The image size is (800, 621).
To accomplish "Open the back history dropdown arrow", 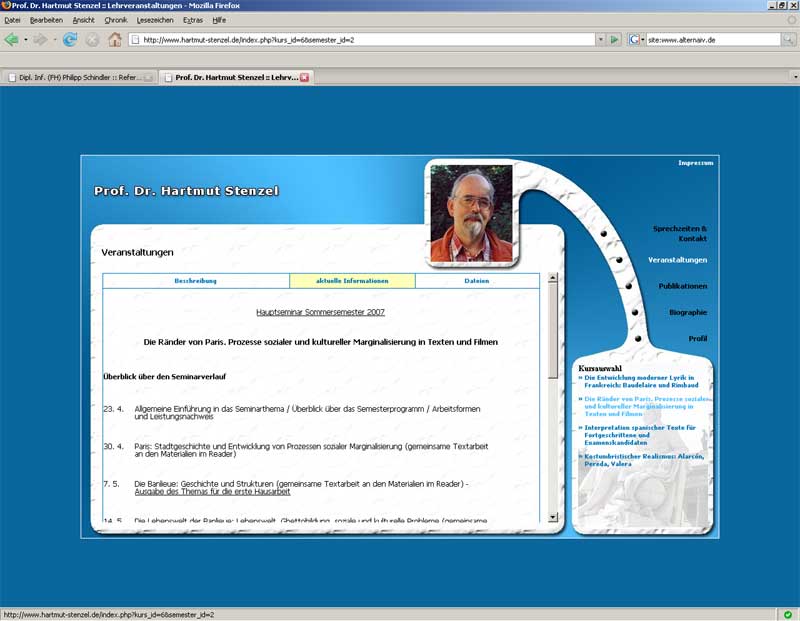I will 26,40.
